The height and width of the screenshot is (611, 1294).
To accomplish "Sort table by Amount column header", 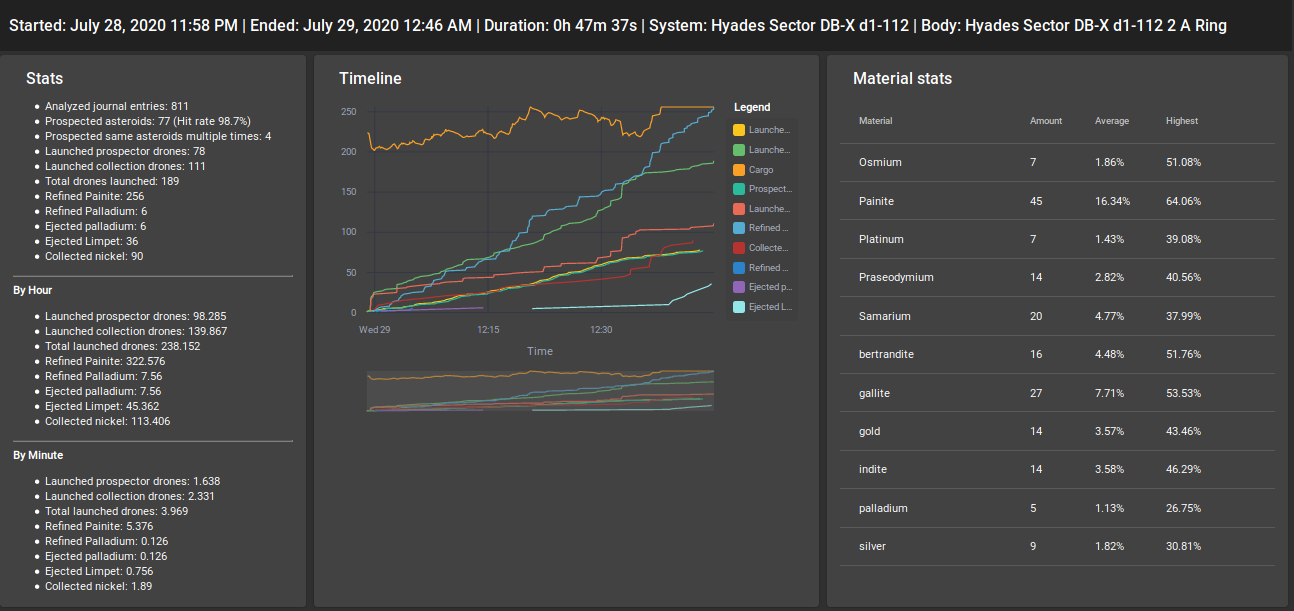I will pyautogui.click(x=1046, y=121).
